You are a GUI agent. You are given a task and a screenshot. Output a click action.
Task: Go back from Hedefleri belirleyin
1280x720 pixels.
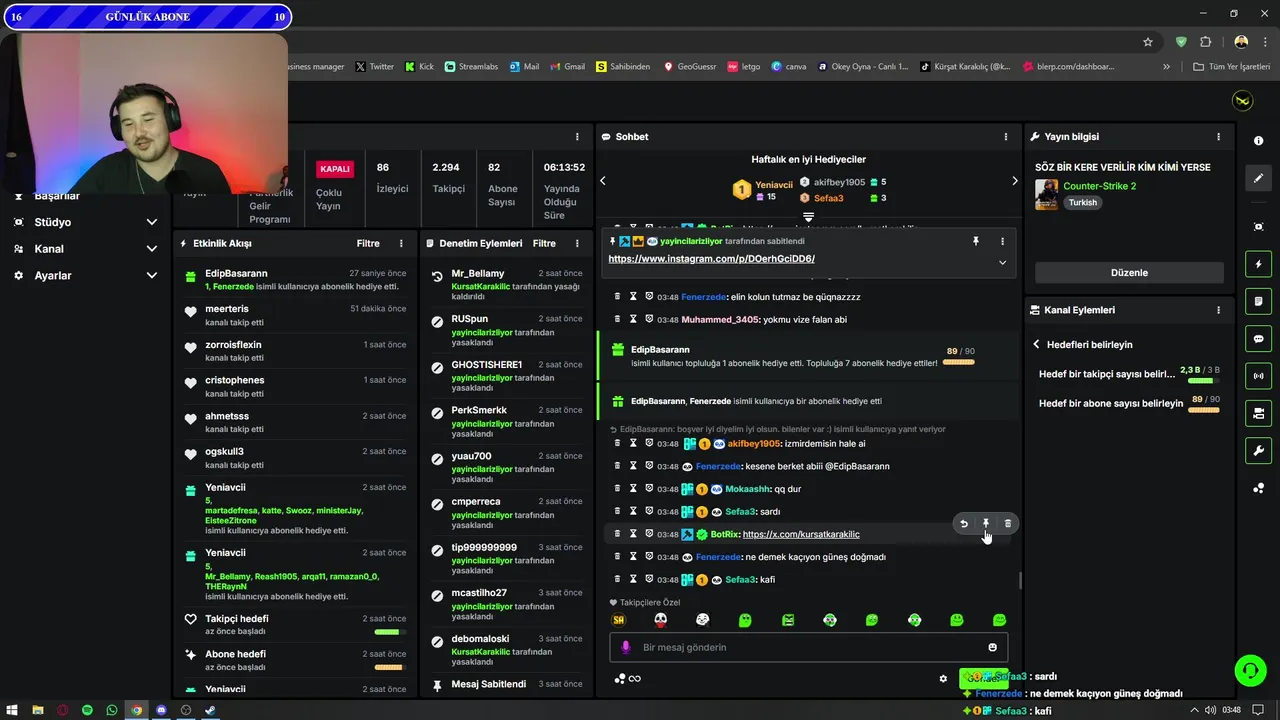(1036, 344)
